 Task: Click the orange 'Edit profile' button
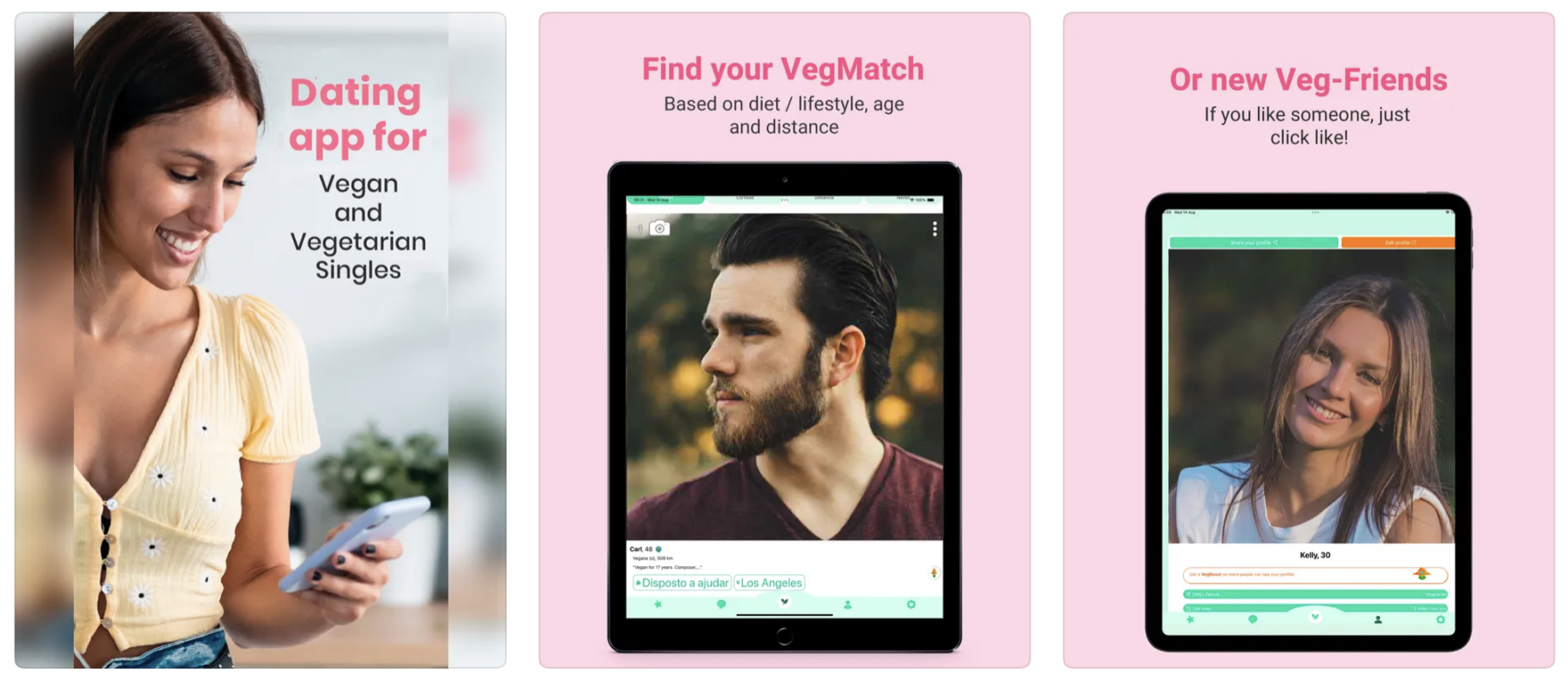[x=1398, y=242]
